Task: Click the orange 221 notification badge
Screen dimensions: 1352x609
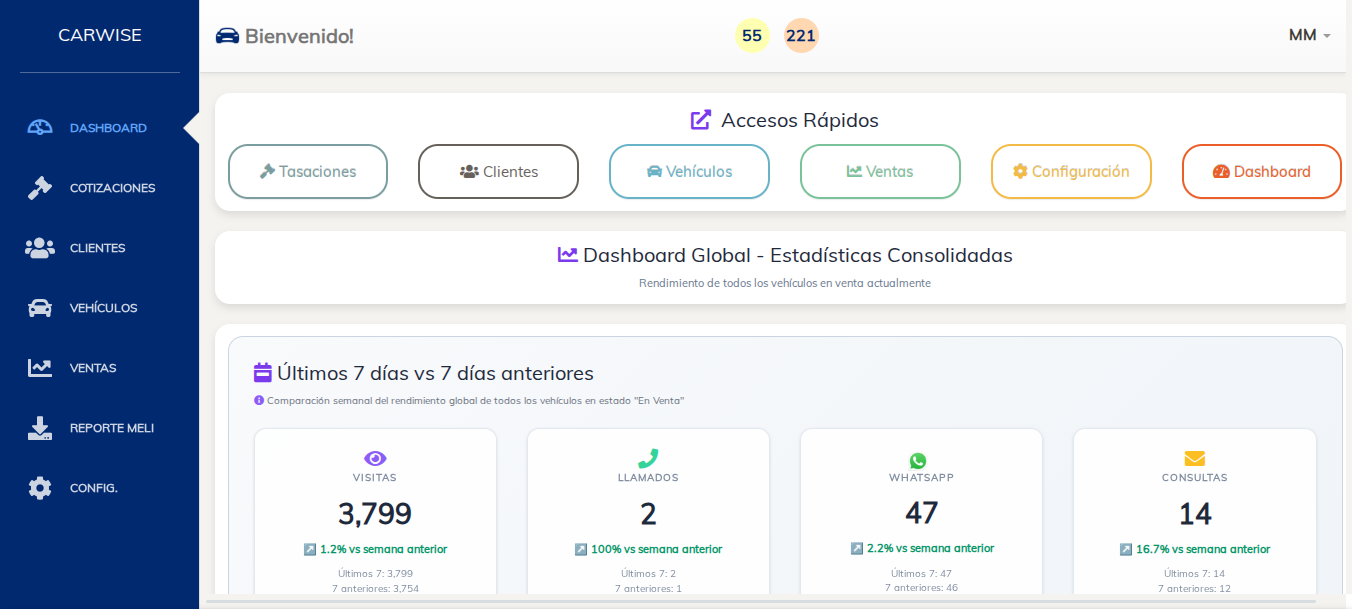Action: (800, 35)
